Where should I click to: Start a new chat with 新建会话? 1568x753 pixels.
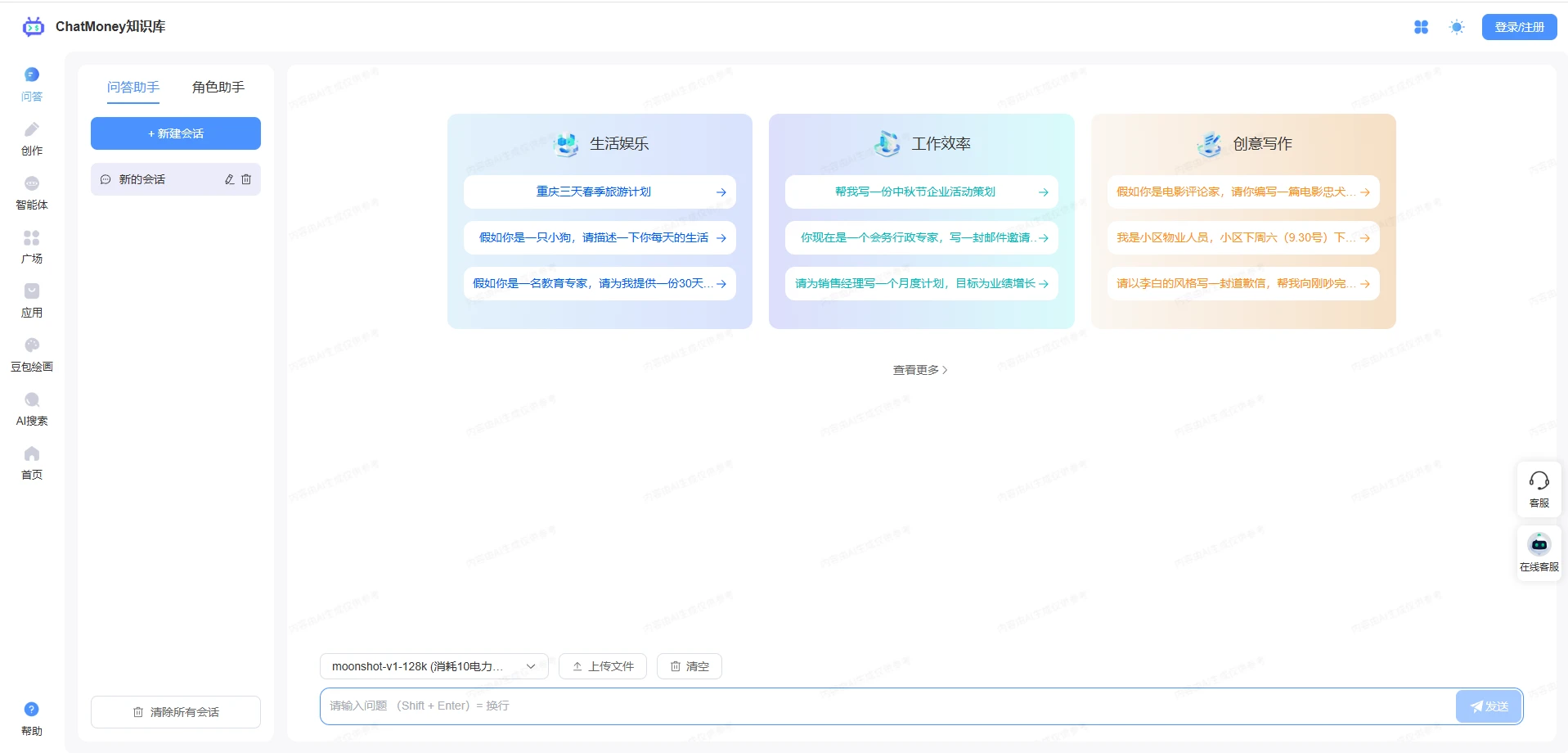coord(176,133)
